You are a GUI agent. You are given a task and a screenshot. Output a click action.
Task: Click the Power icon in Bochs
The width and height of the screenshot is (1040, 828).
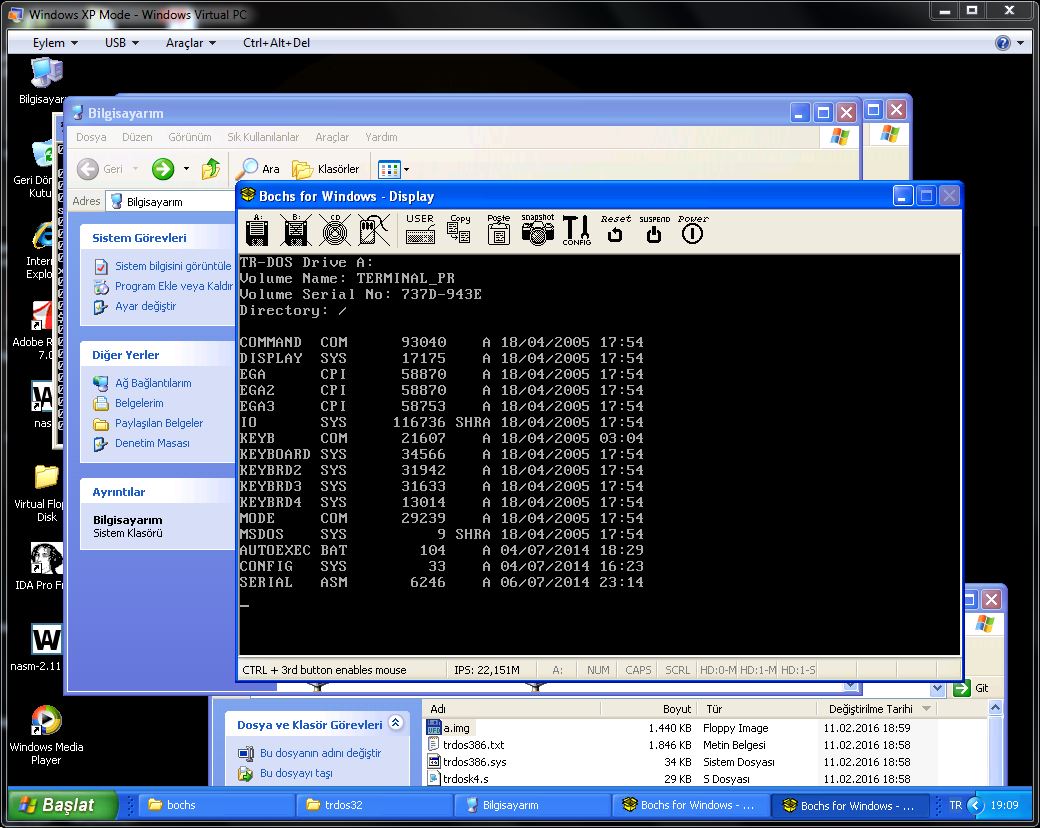692,229
